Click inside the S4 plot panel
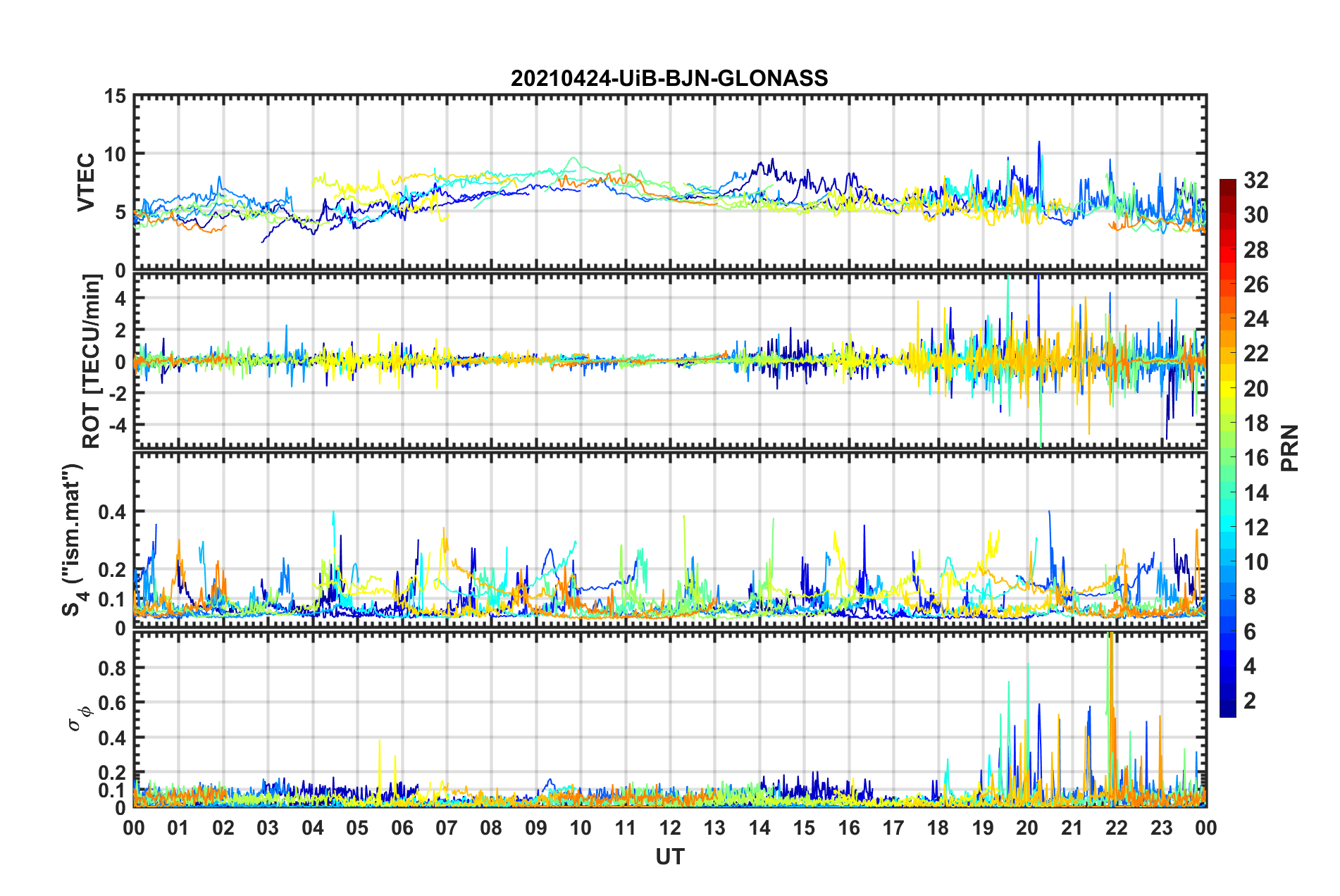The height and width of the screenshot is (896, 1340). (x=670, y=540)
